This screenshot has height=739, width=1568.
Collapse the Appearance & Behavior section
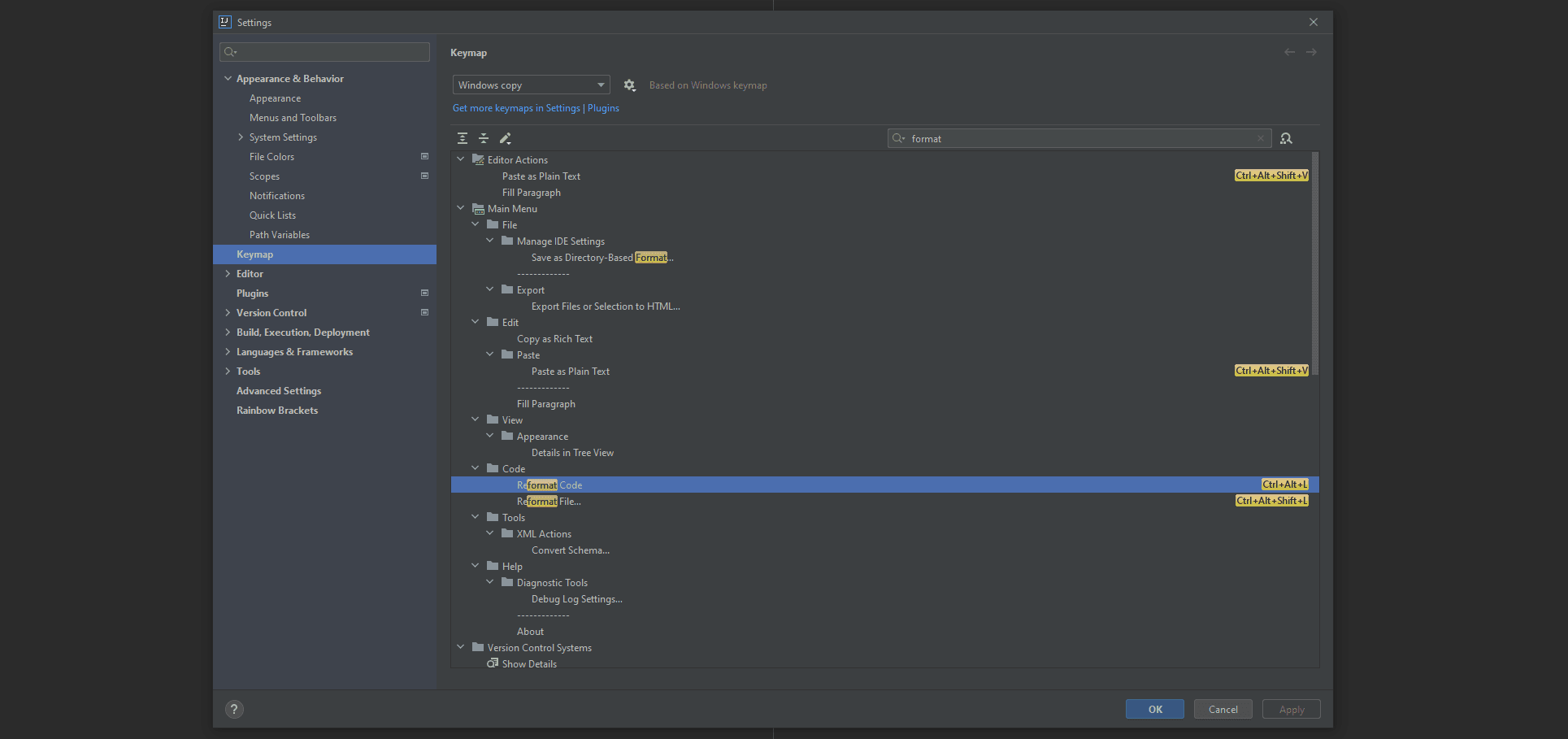(228, 78)
